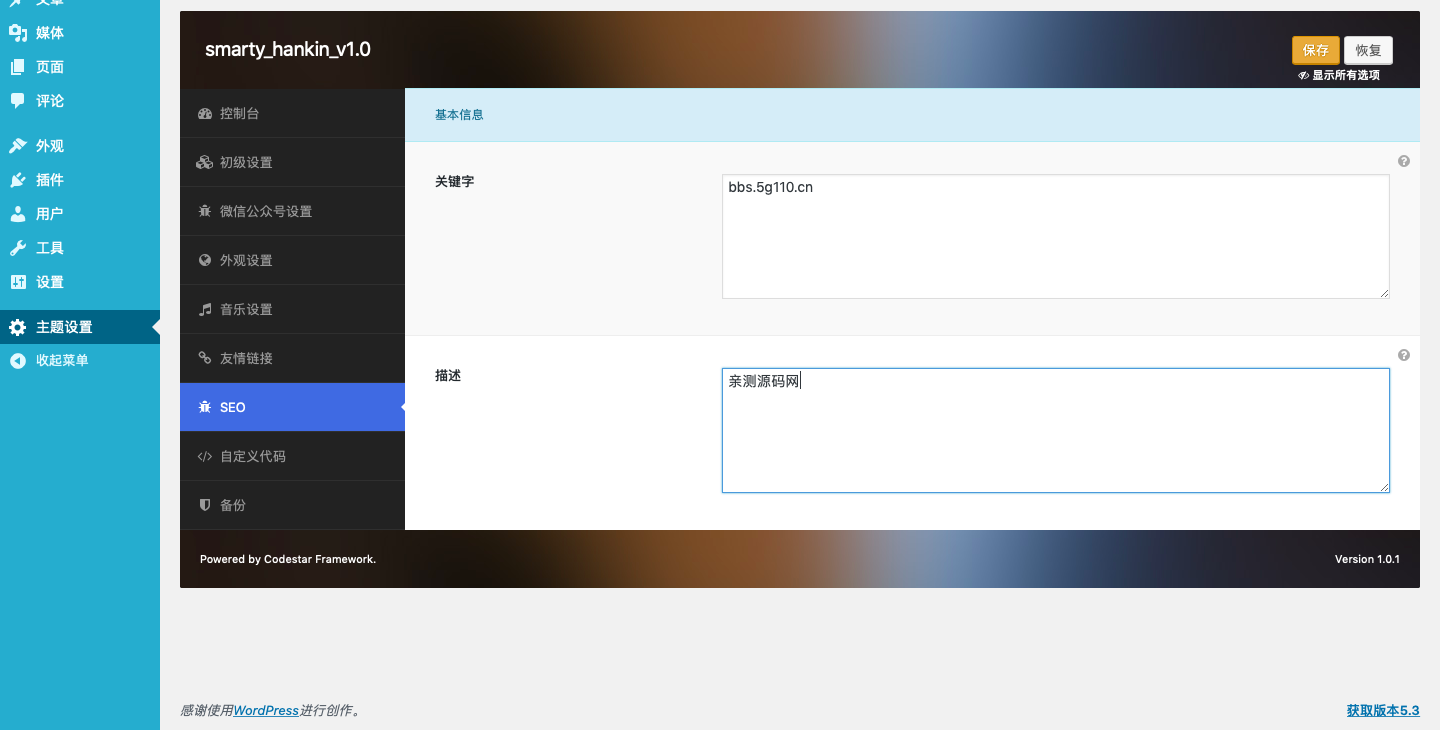Click the 控制台 dashboard icon

[x=205, y=114]
